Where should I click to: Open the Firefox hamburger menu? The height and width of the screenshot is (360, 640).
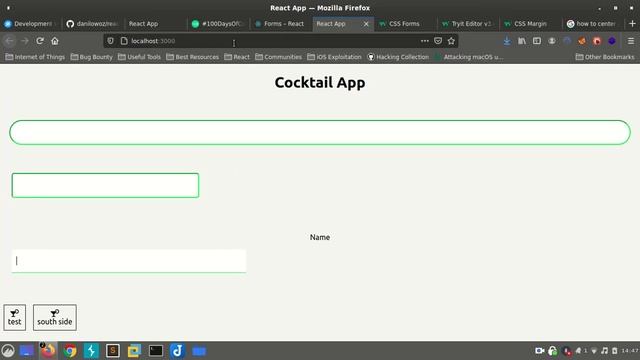pos(631,41)
